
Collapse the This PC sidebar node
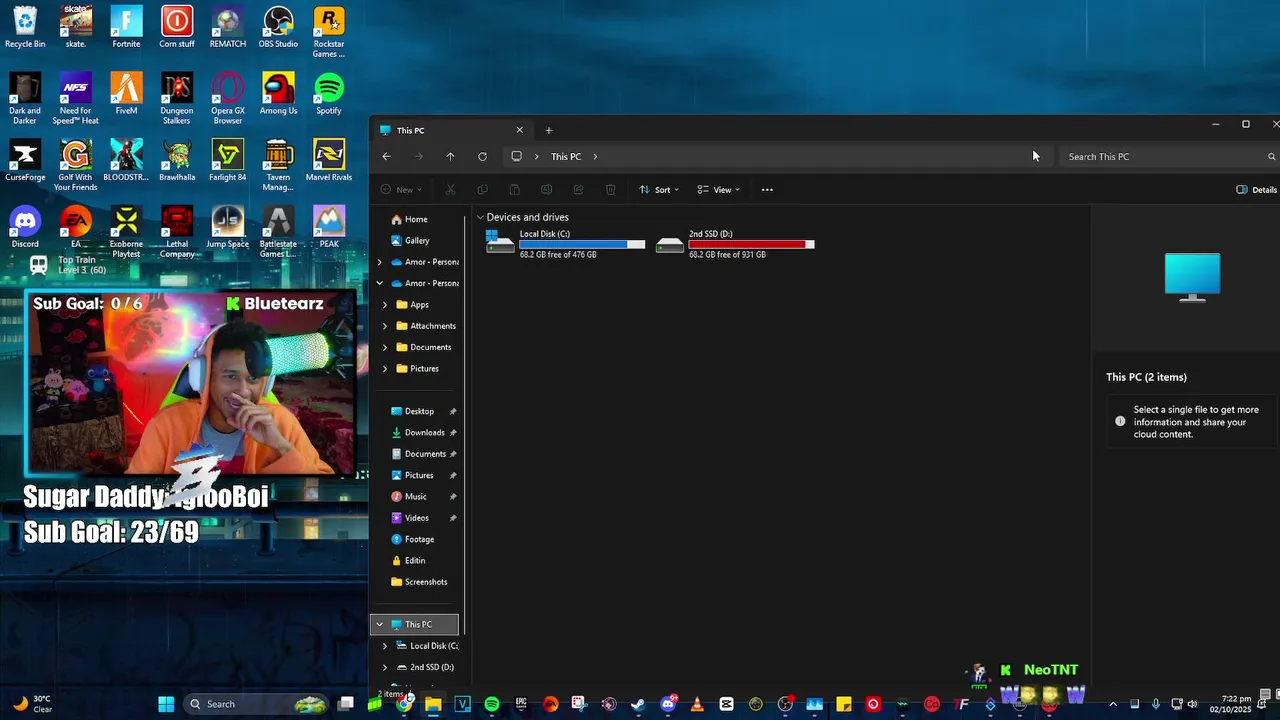click(379, 624)
